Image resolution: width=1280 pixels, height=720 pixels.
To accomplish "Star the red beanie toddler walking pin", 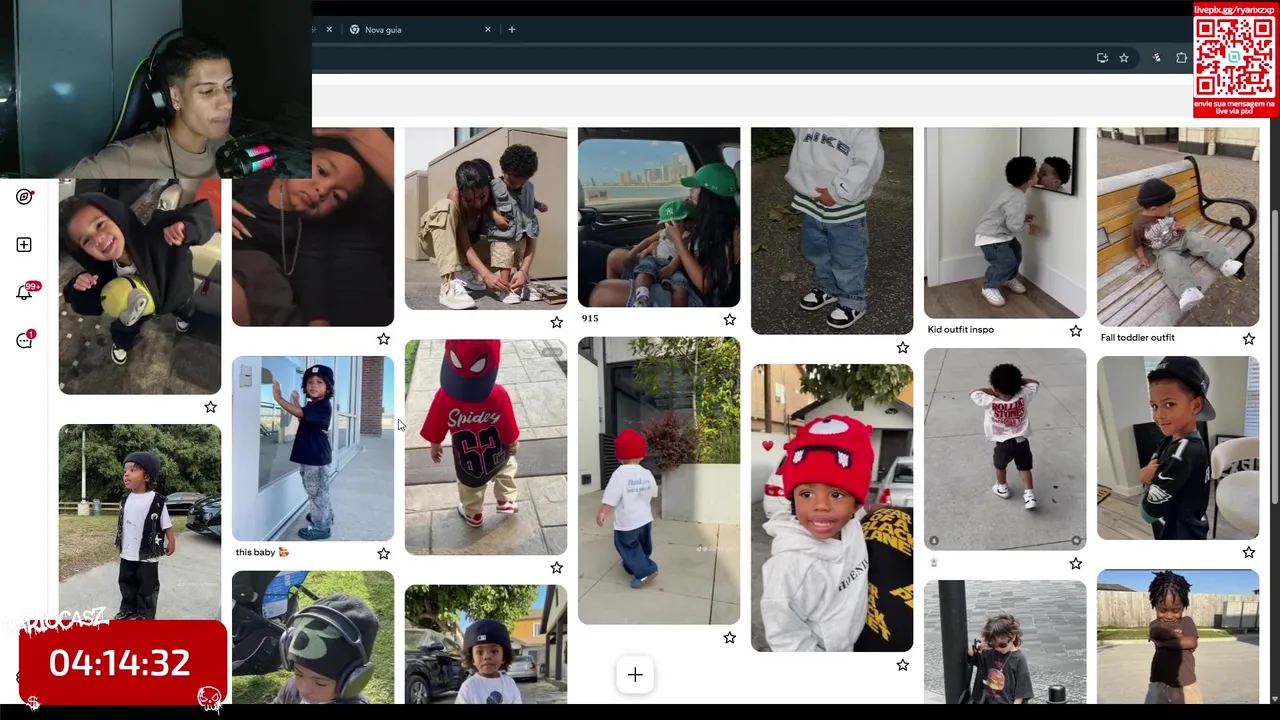I will coord(729,638).
